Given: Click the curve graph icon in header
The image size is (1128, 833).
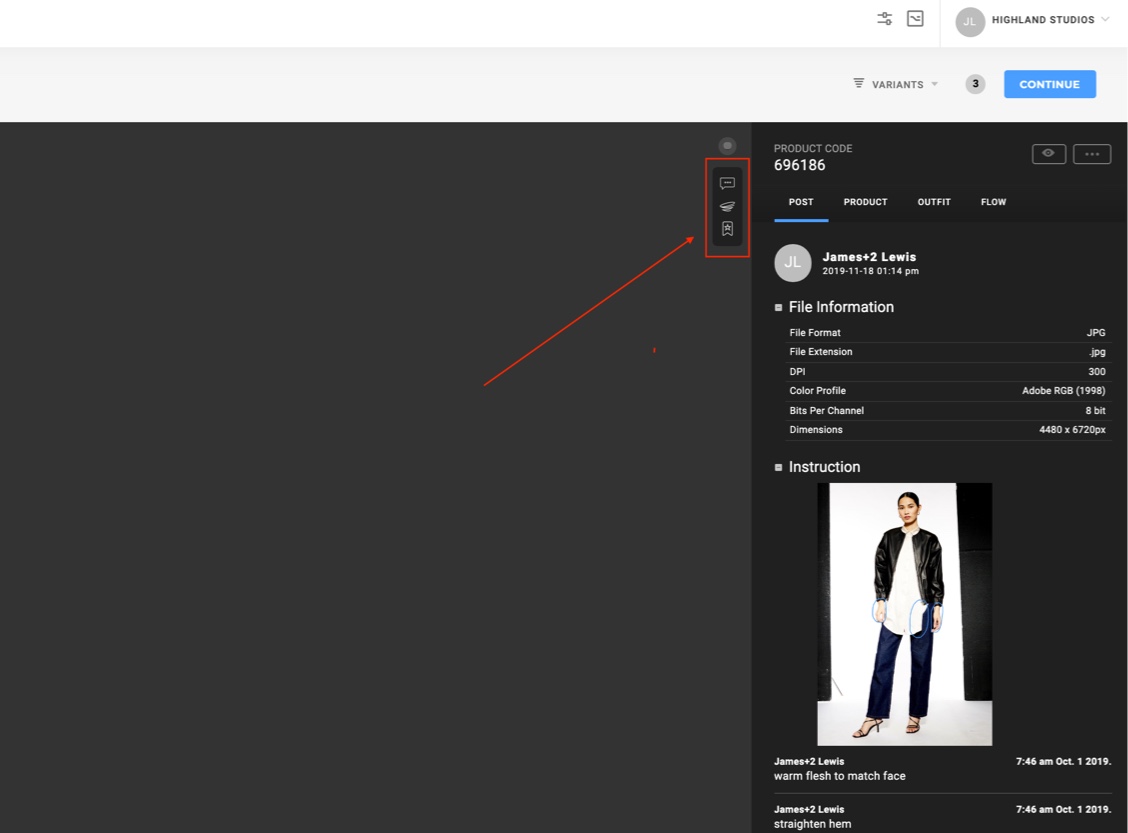Looking at the screenshot, I should [x=915, y=19].
